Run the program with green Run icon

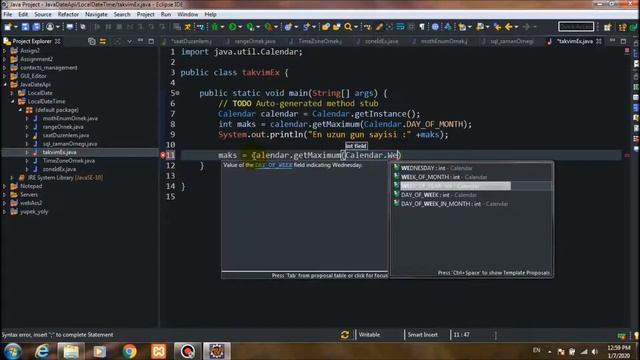tap(233, 27)
